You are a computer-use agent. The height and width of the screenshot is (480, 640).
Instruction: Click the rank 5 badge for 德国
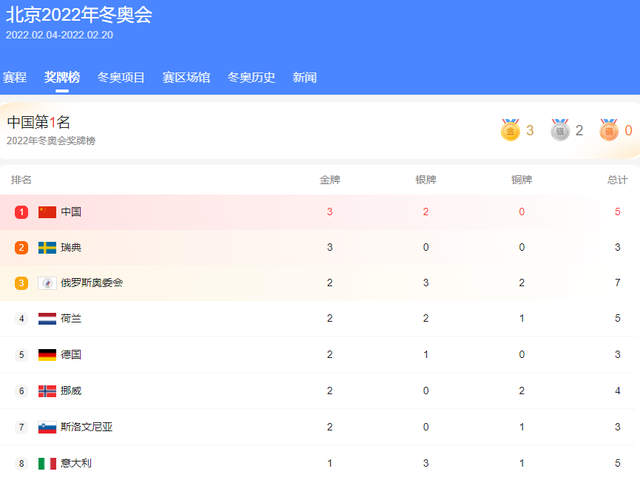[22, 354]
